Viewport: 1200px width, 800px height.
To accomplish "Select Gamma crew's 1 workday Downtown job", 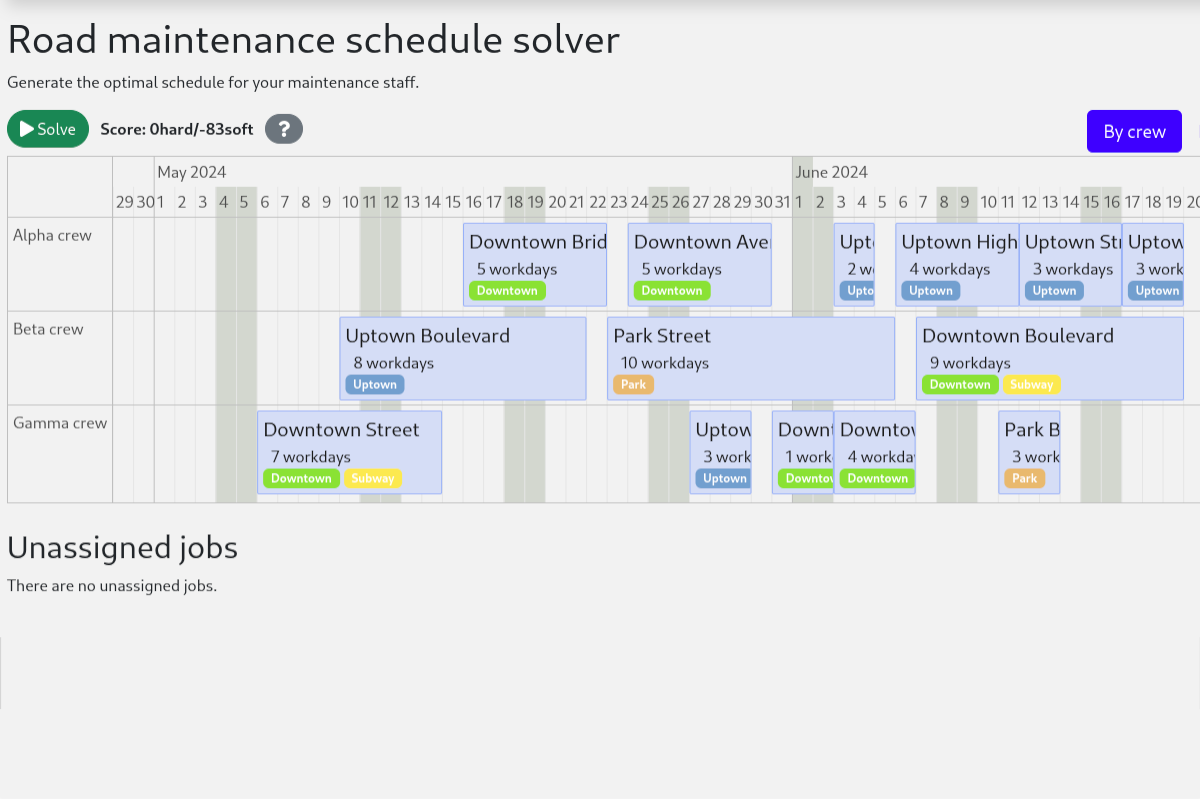I will pos(803,452).
